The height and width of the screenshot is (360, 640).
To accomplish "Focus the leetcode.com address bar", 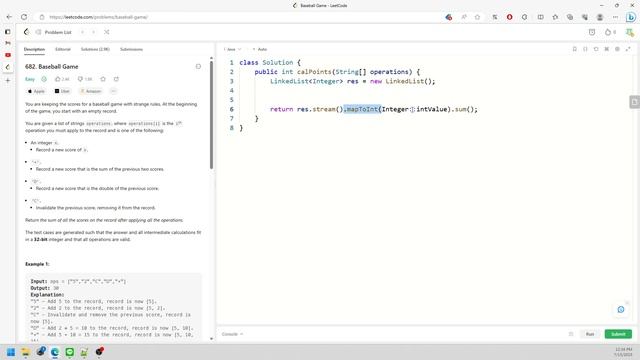I will pyautogui.click(x=245, y=17).
